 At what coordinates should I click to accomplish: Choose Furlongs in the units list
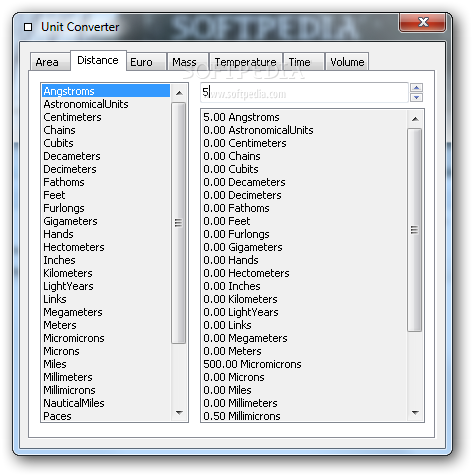pos(106,208)
